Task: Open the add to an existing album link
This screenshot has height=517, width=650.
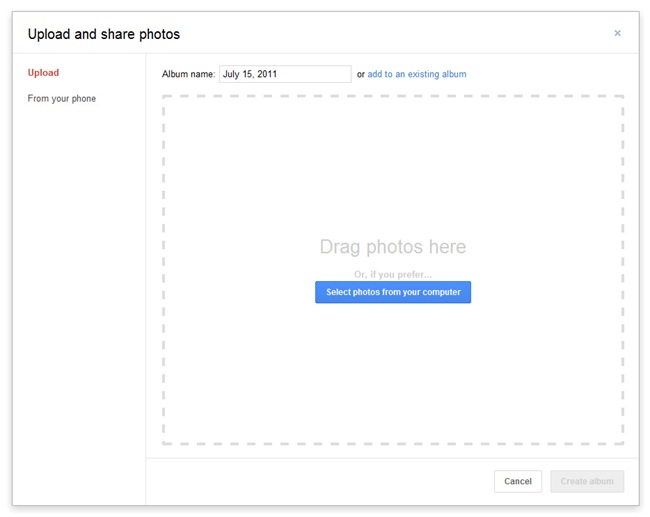Action: coord(417,74)
